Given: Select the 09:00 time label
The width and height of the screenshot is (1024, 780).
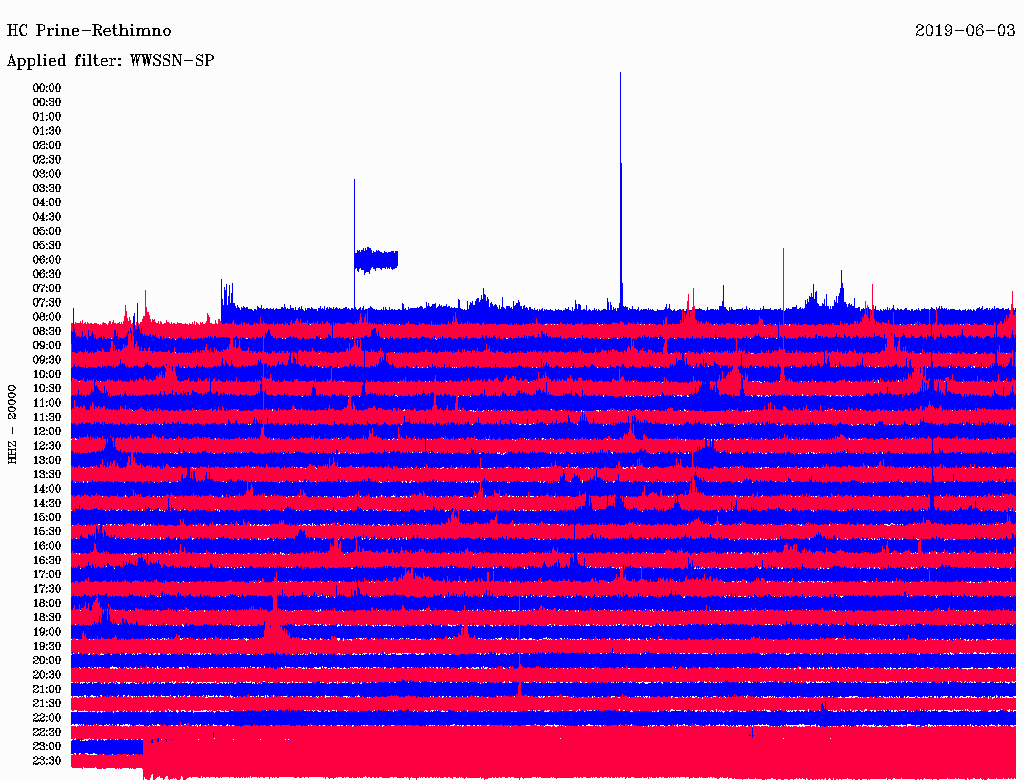Looking at the screenshot, I should (46, 346).
